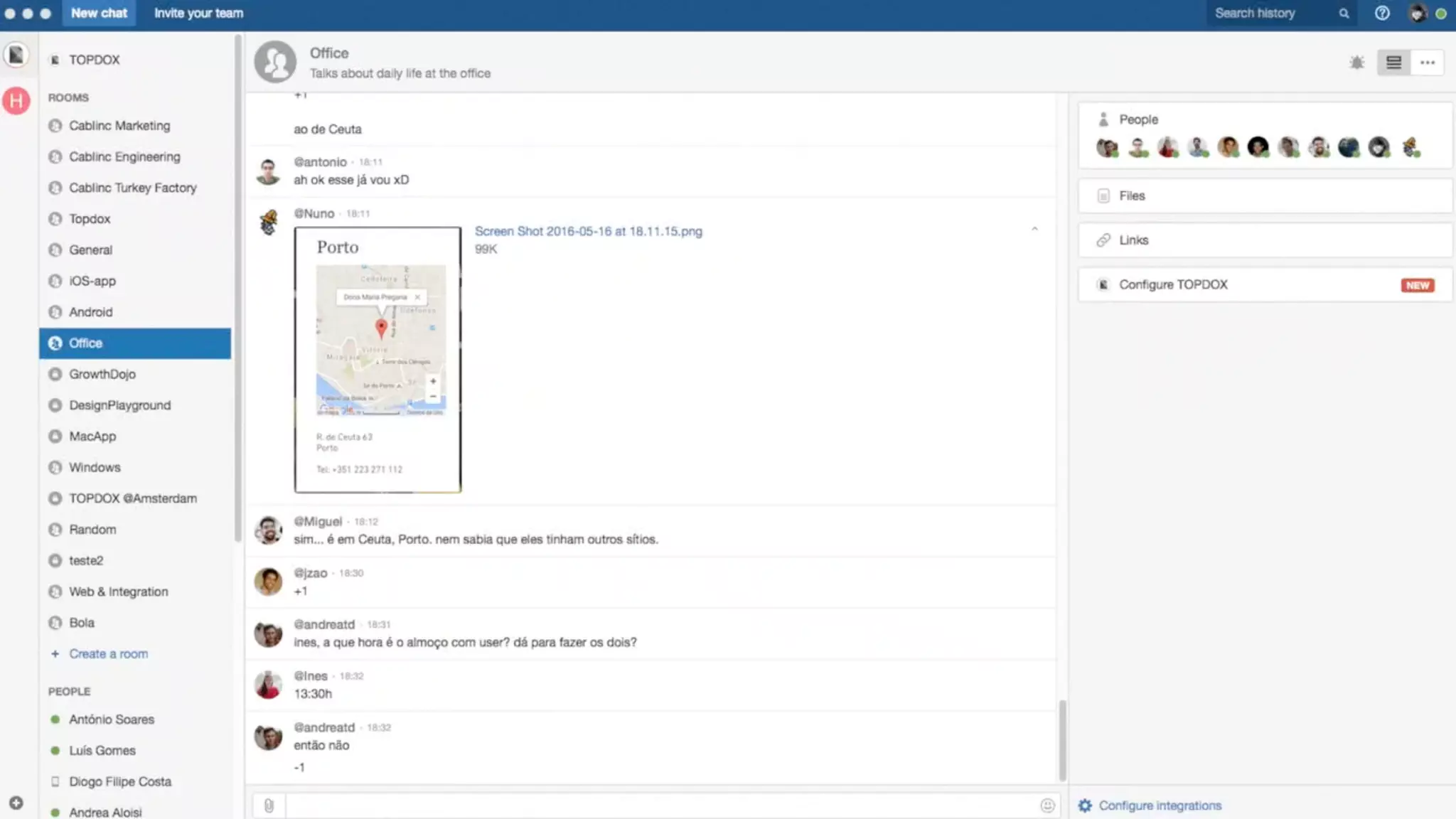
Task: Click the notification bug icon in header
Action: 1356,63
